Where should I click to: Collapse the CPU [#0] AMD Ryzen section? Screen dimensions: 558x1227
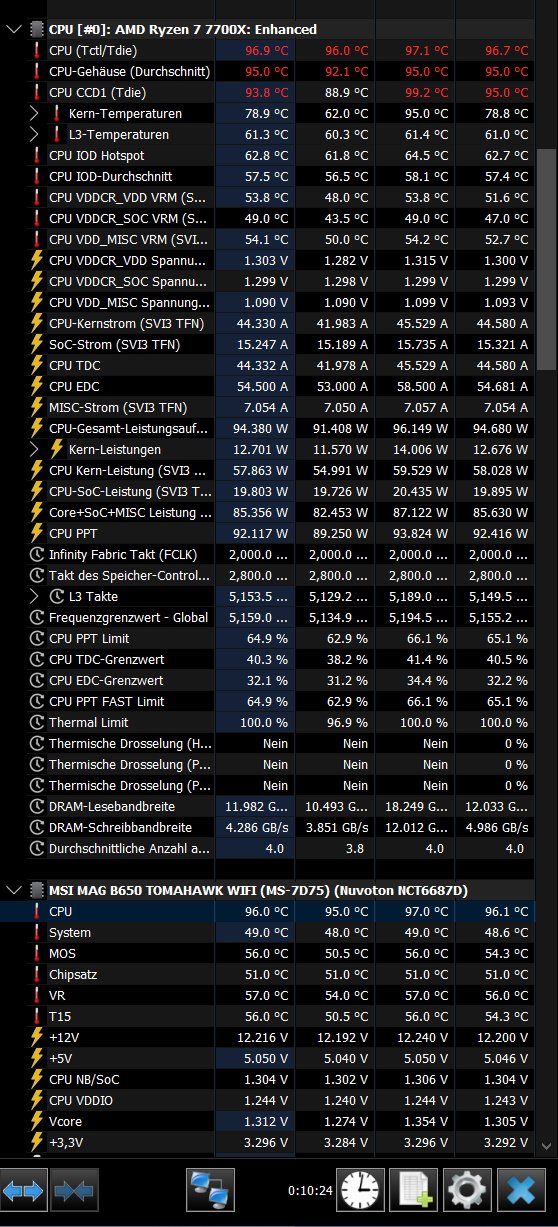13,29
